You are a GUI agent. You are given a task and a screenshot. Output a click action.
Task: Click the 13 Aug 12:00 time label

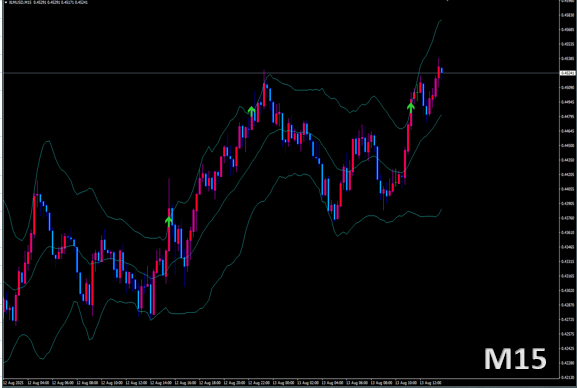coord(431,383)
